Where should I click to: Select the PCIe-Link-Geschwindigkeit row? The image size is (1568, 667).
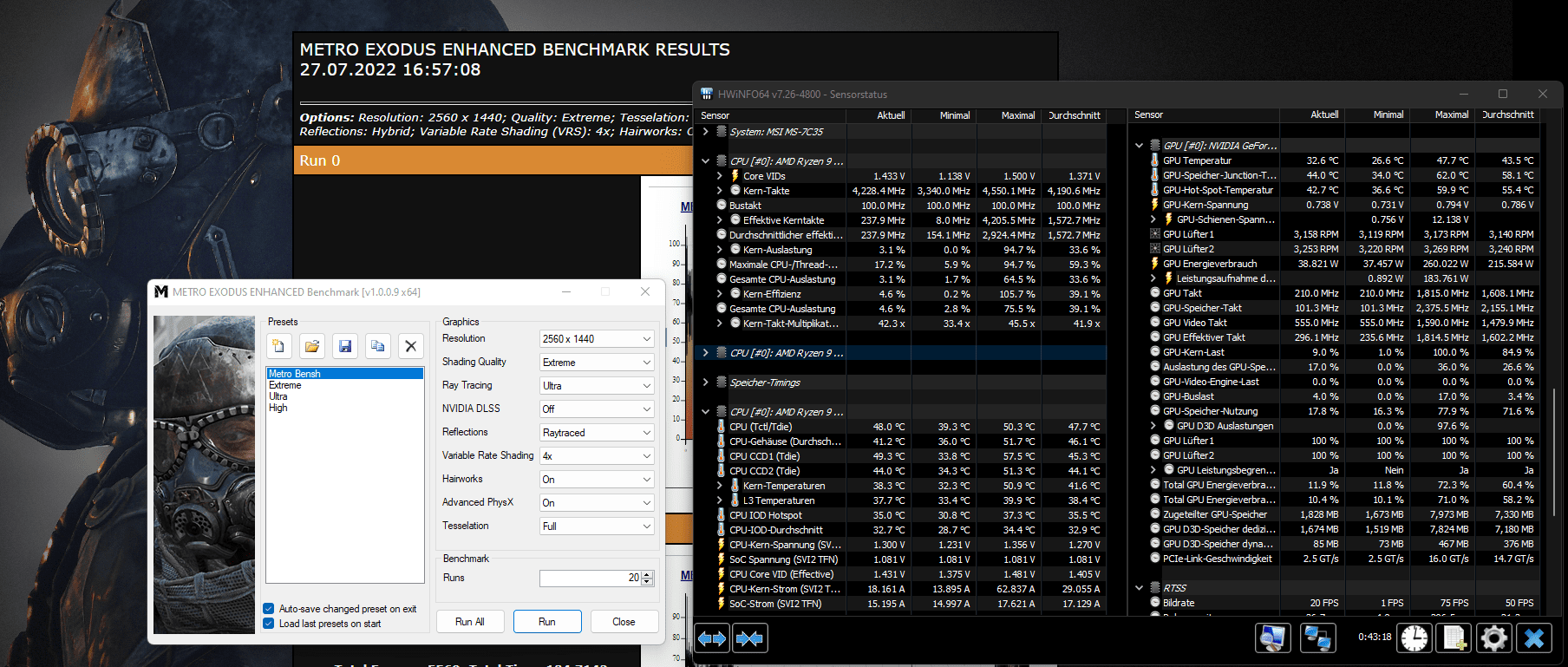coord(1336,559)
